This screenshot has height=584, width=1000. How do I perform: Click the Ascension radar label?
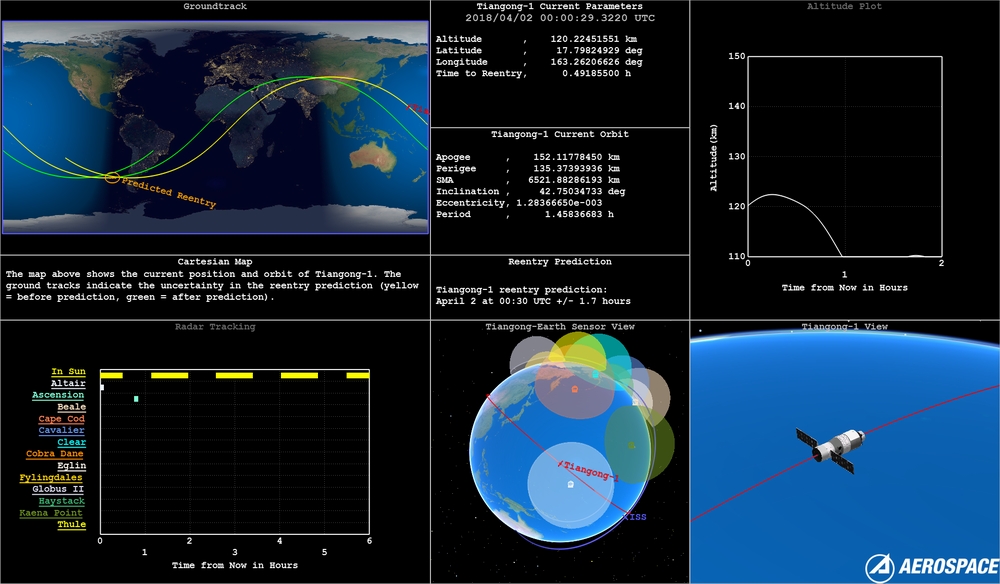pos(58,395)
